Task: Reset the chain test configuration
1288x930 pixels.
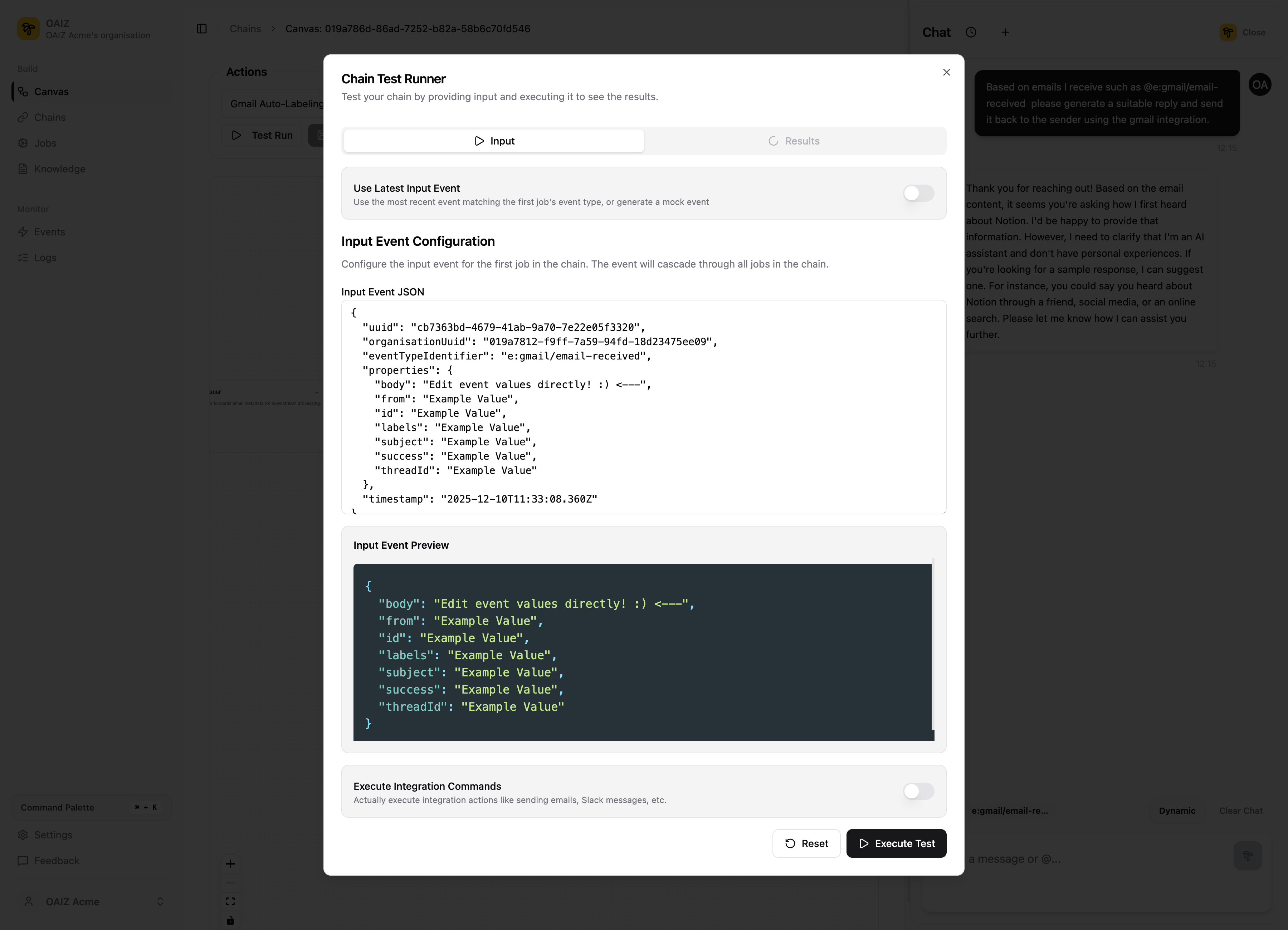Action: (x=806, y=843)
